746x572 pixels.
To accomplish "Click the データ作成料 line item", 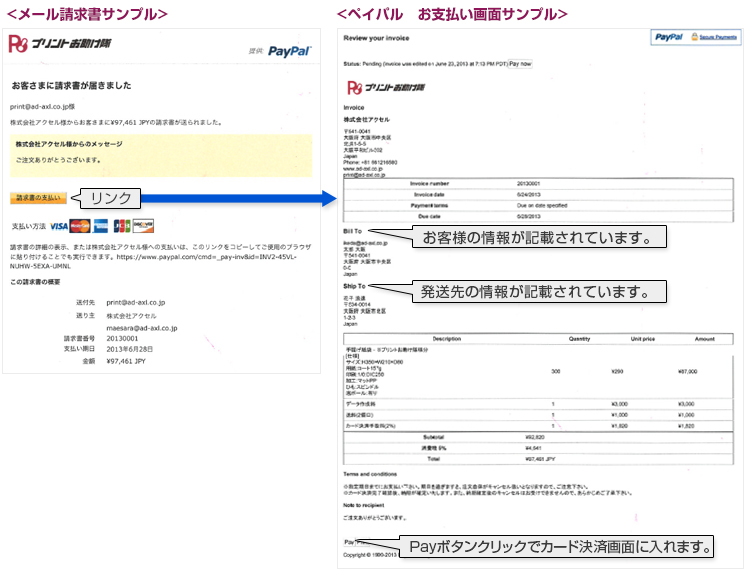I will tap(361, 404).
